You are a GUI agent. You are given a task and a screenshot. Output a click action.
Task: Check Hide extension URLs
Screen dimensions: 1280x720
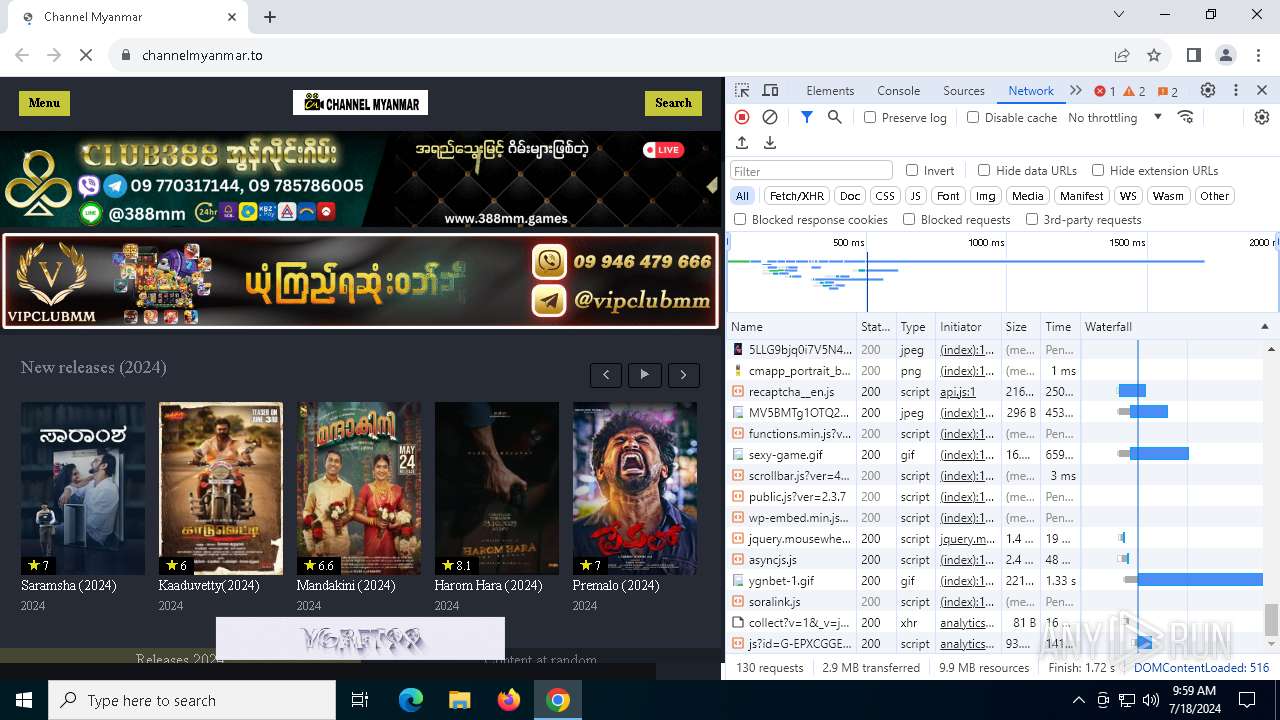(x=1098, y=170)
